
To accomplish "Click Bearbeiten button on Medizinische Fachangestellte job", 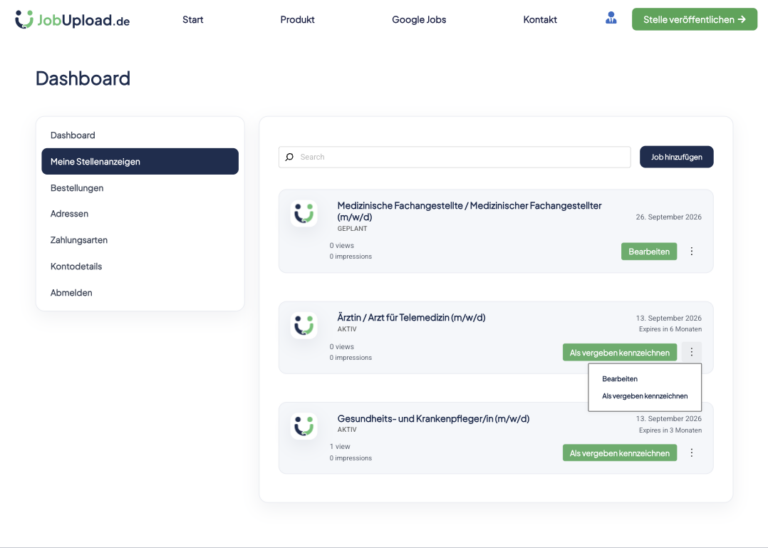I will tap(649, 251).
